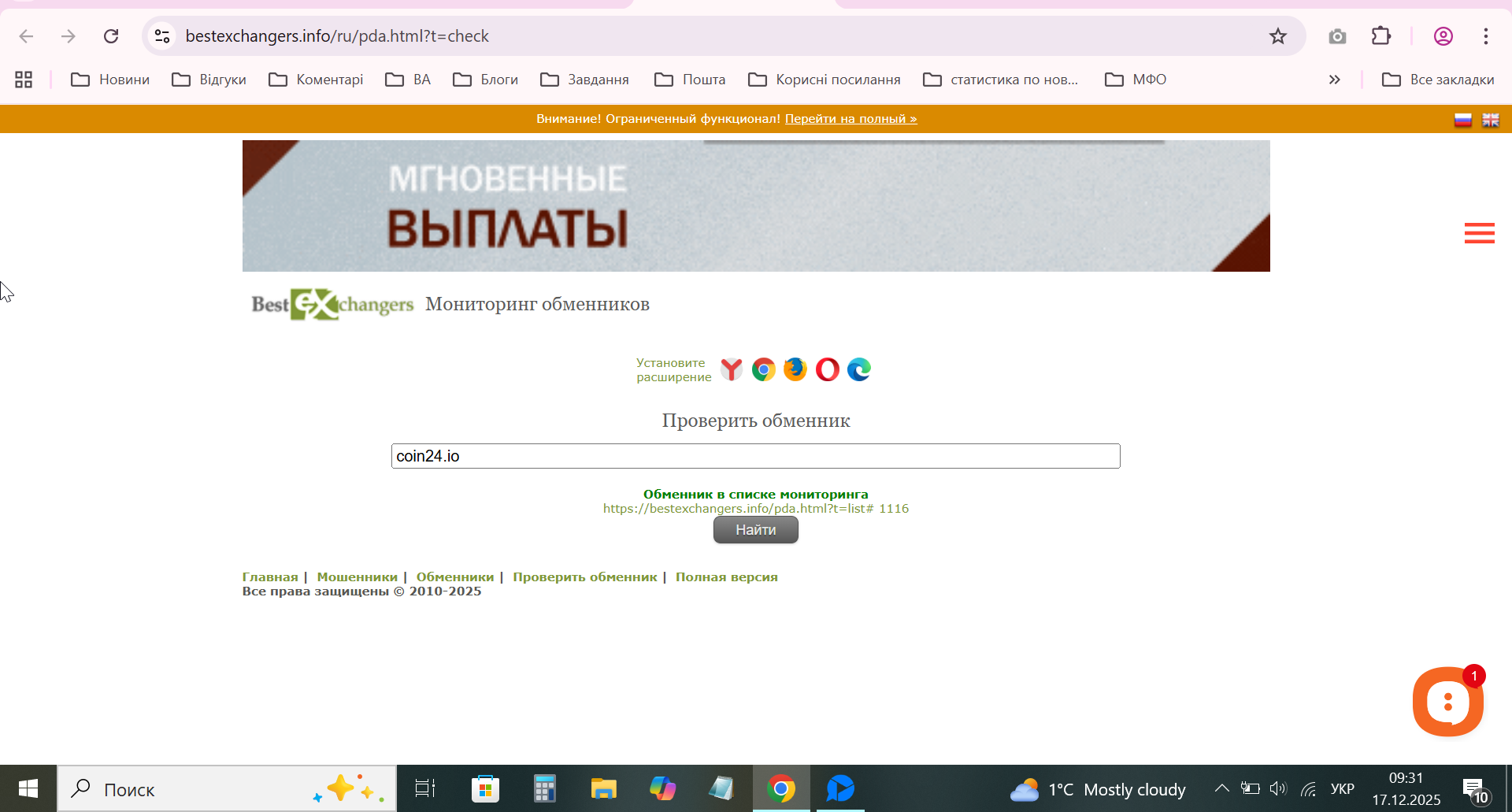
Task: Open clock and calendar flyout
Action: pos(1406,788)
